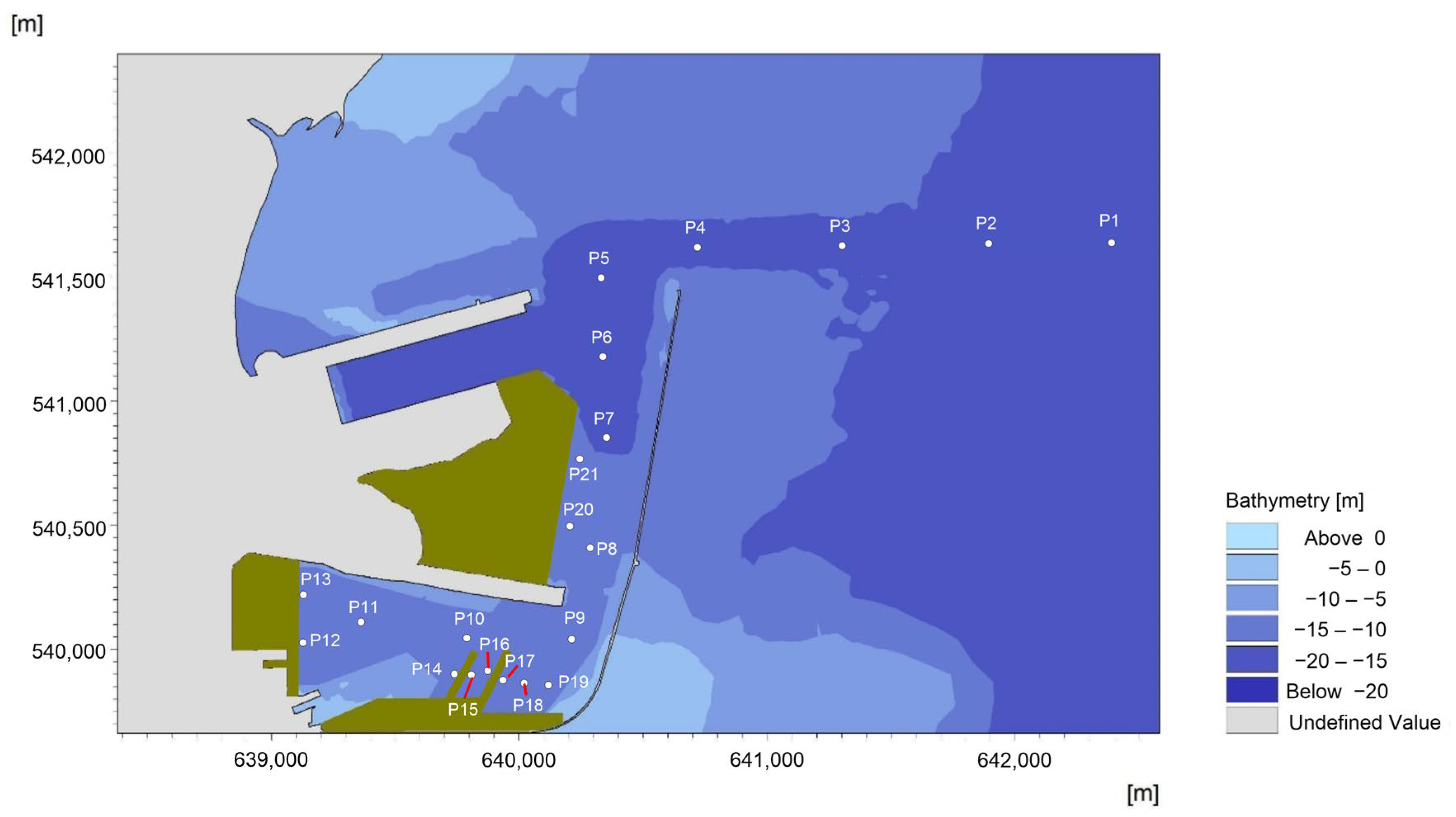Click the '−15 – −10' legend color swatch

[1251, 628]
